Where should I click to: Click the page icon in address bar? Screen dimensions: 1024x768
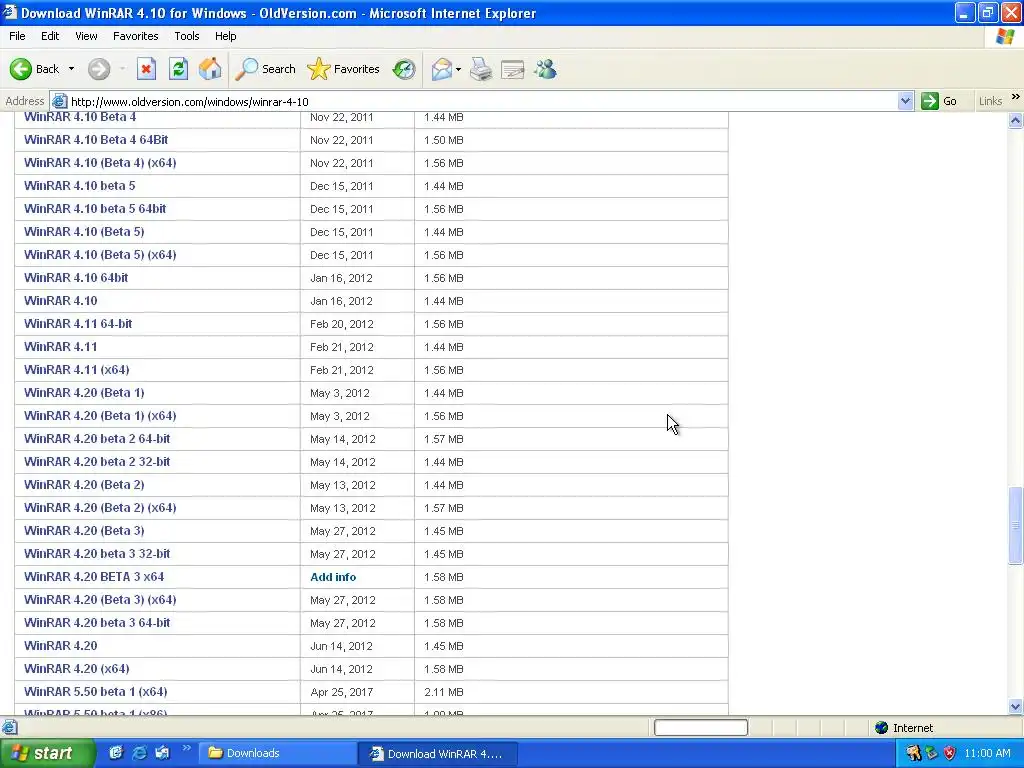point(59,101)
